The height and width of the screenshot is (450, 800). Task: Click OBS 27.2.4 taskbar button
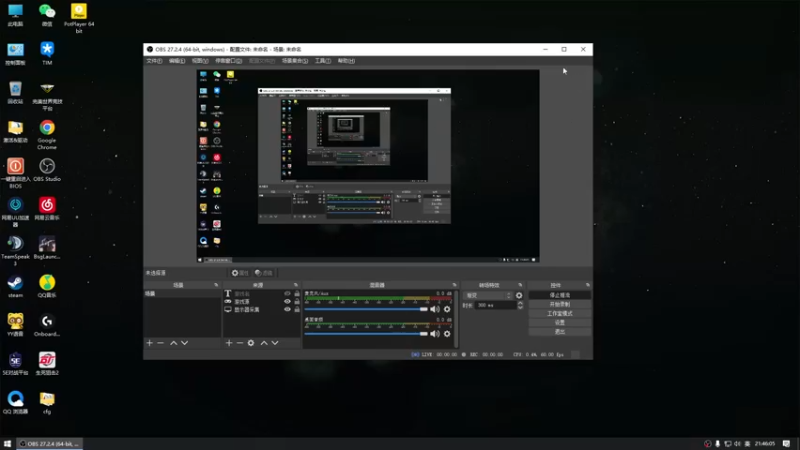tap(49, 444)
